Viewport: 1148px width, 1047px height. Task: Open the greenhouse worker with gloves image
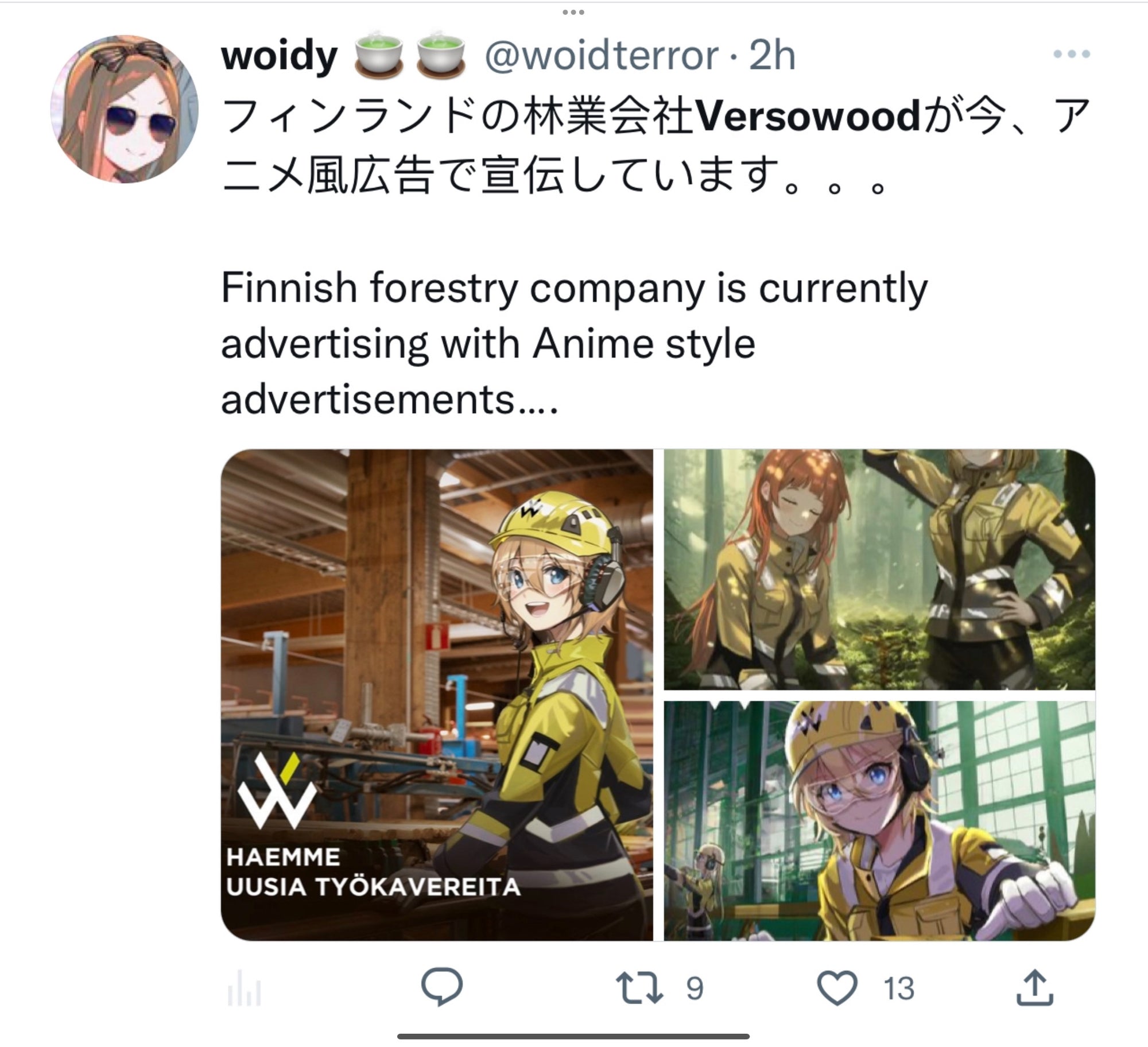(x=879, y=821)
